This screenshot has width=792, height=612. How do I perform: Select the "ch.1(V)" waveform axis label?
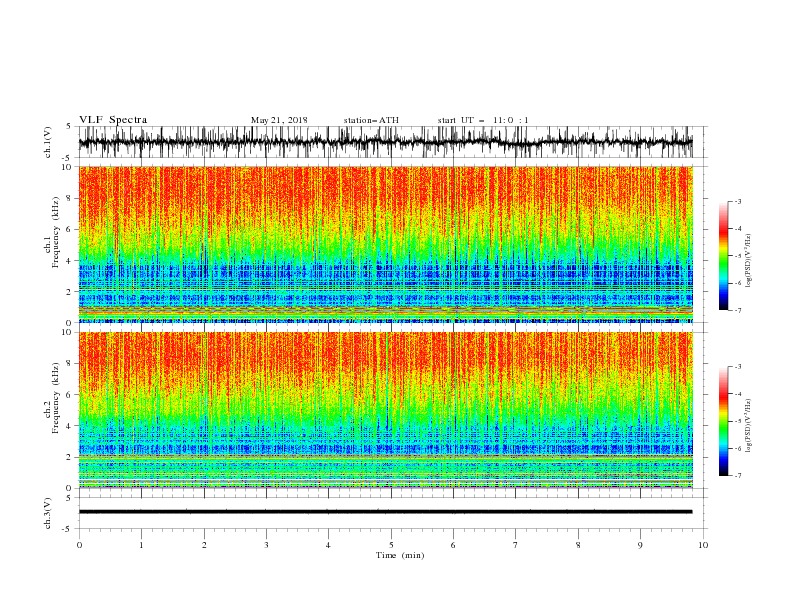[x=48, y=142]
